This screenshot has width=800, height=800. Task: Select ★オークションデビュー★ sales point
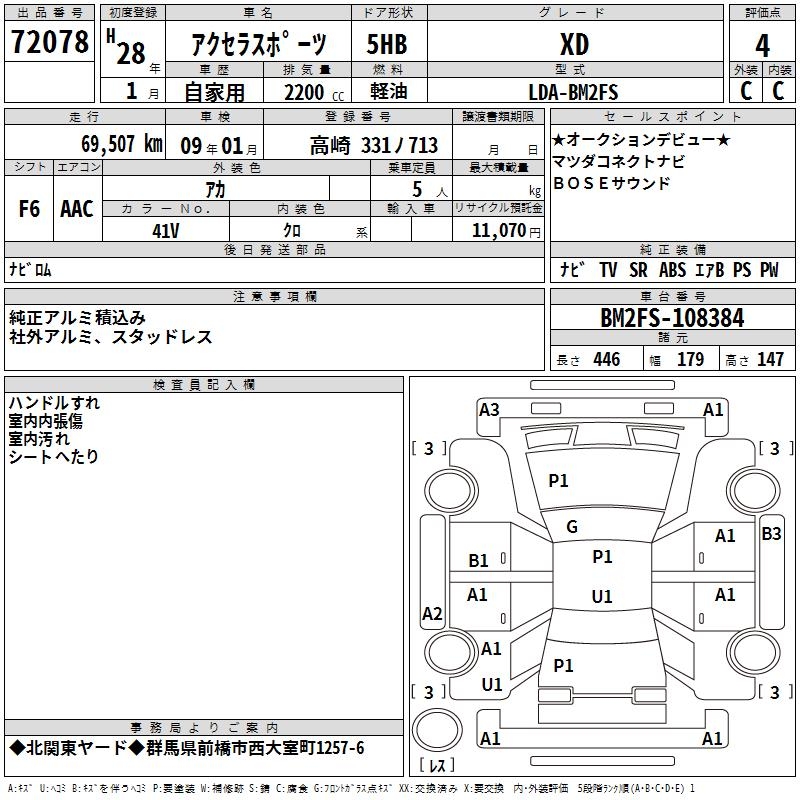pyautogui.click(x=641, y=139)
